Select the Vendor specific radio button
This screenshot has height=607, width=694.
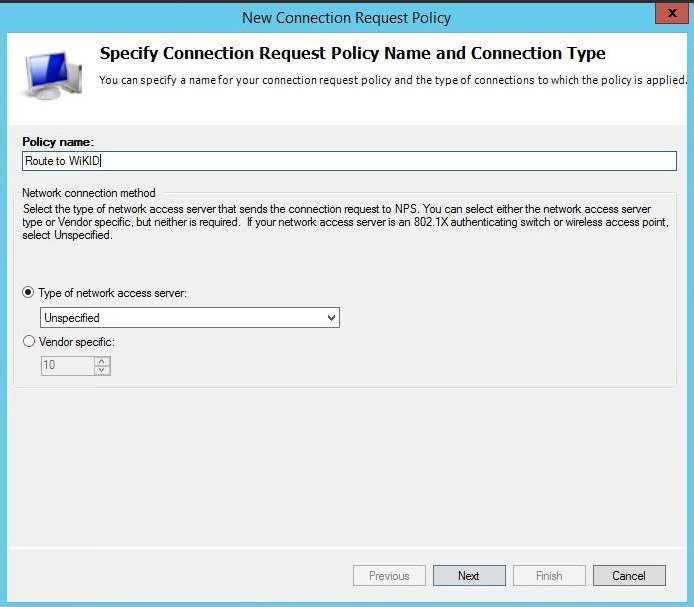[x=29, y=341]
